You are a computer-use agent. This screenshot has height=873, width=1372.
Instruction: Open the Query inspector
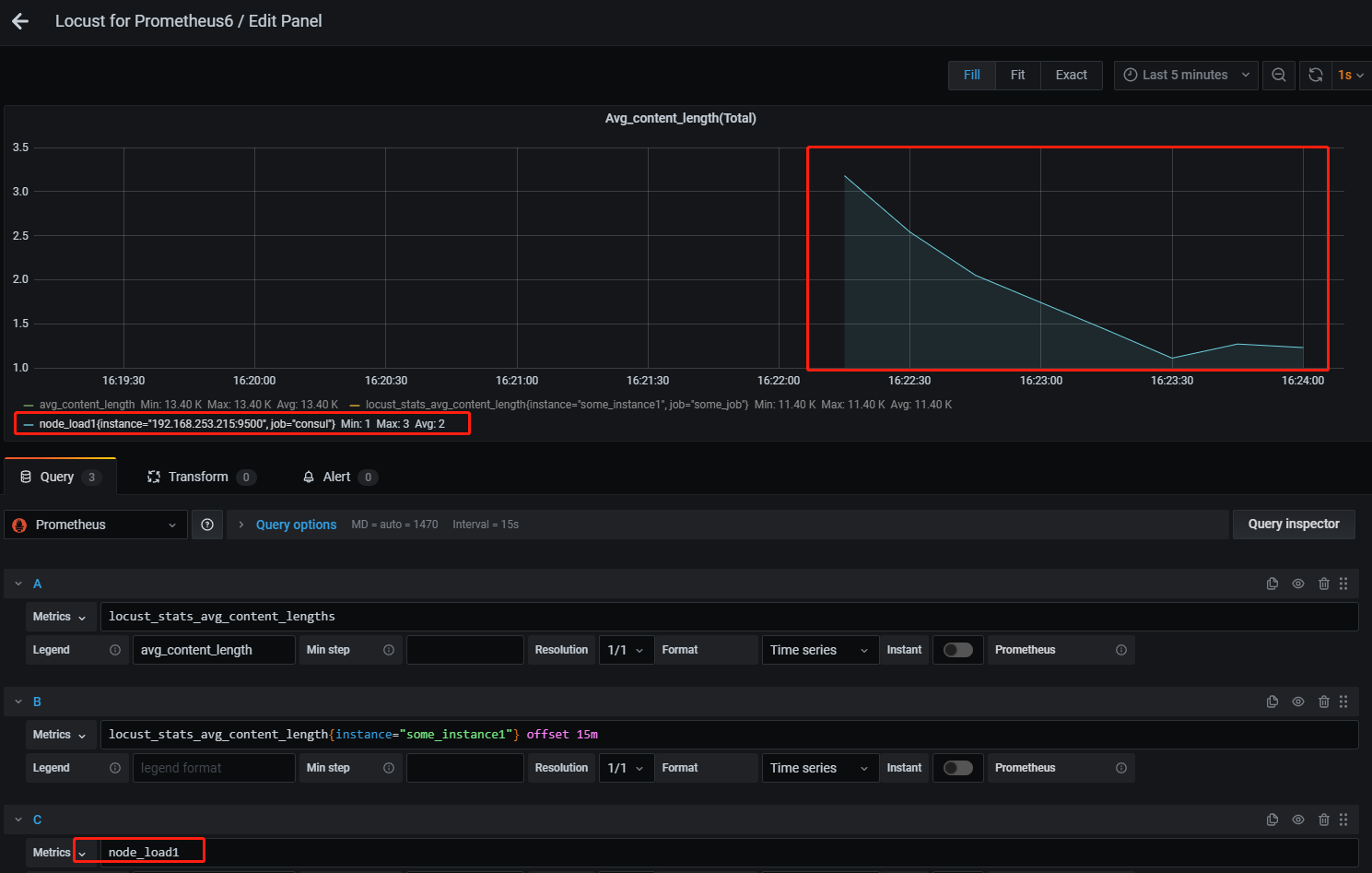[1294, 524]
